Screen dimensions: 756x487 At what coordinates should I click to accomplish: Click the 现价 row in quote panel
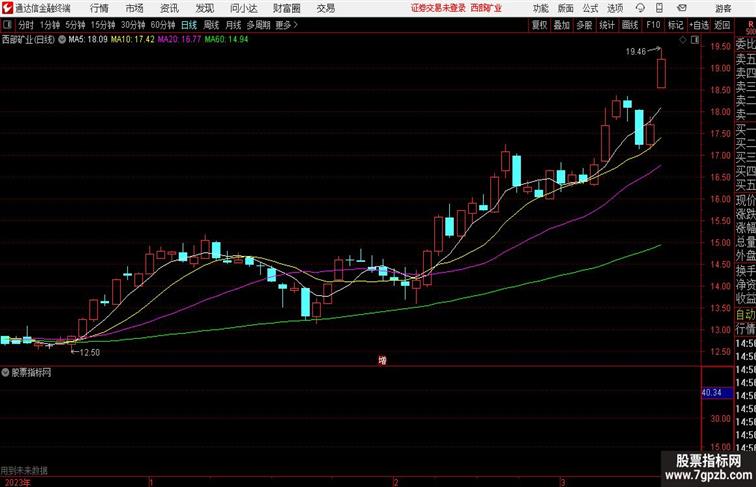click(745, 200)
